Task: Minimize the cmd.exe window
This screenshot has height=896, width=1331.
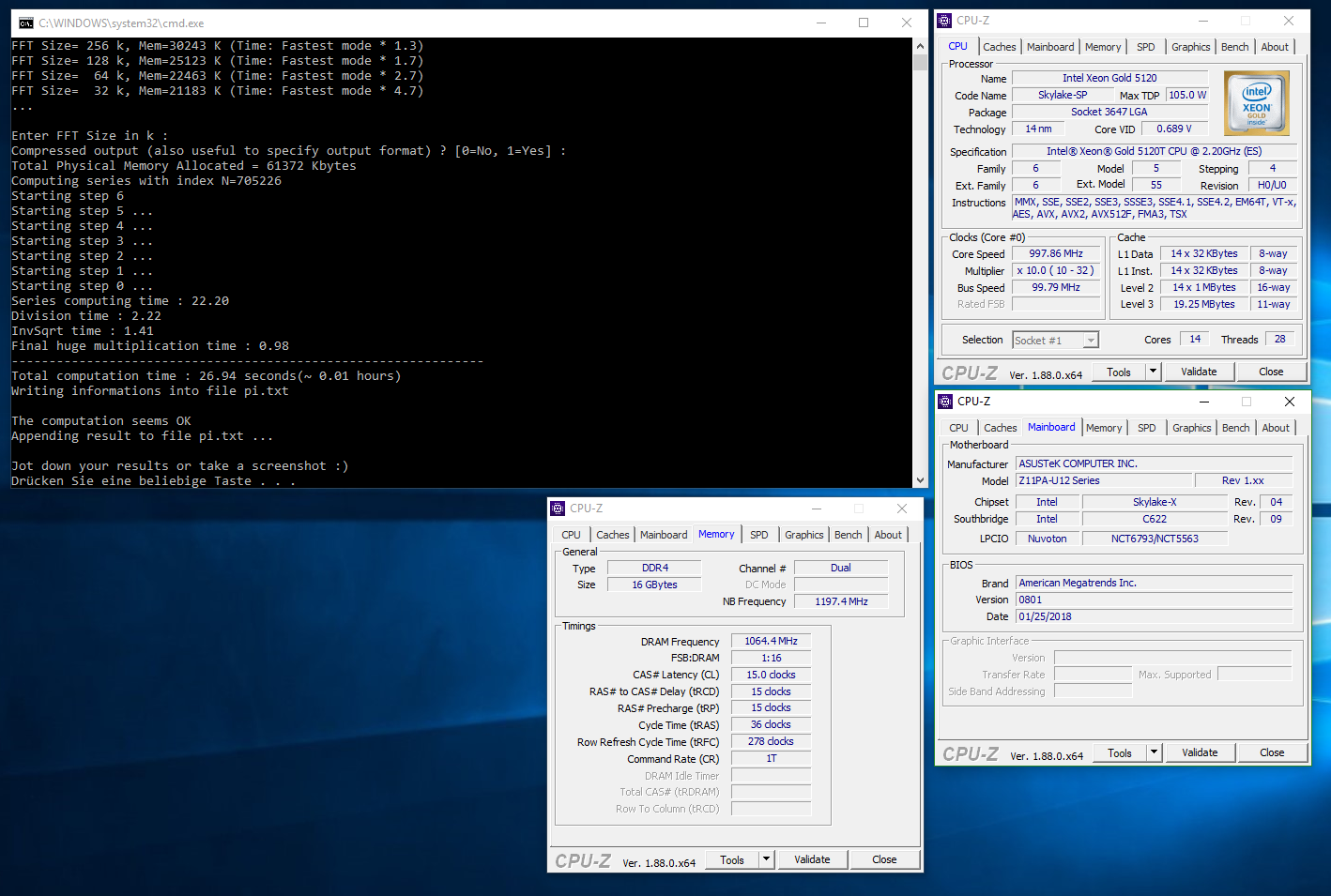Action: (820, 23)
